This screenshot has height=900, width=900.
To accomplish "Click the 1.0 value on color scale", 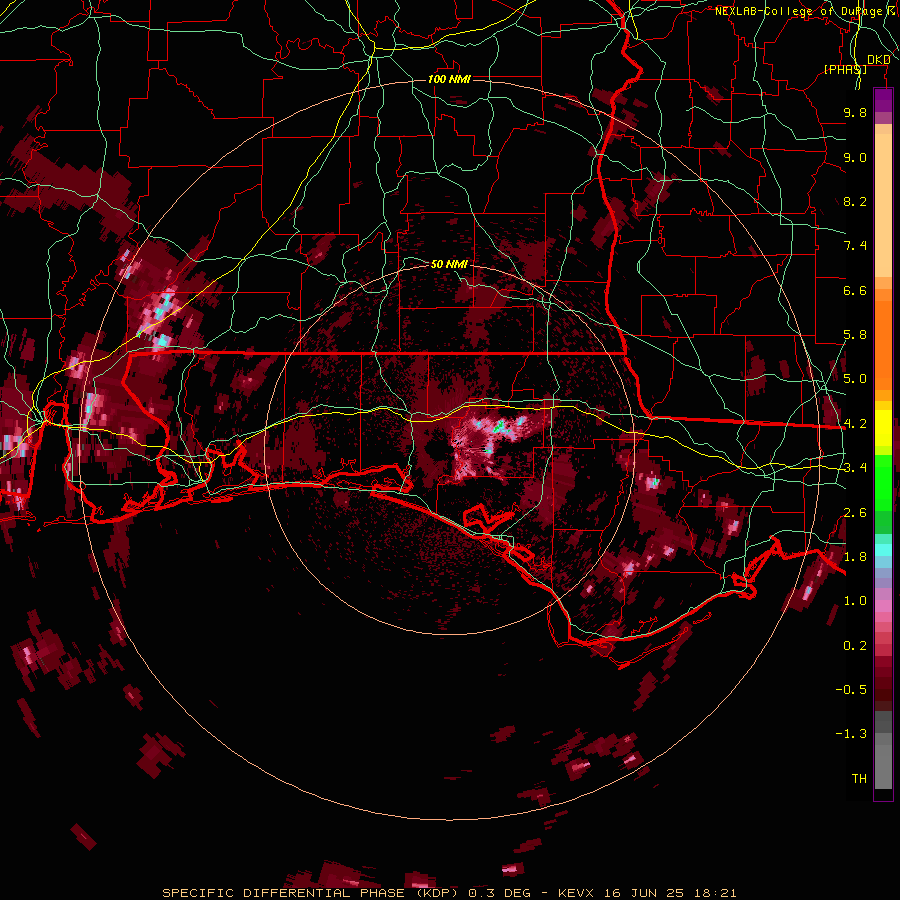I will (x=855, y=601).
